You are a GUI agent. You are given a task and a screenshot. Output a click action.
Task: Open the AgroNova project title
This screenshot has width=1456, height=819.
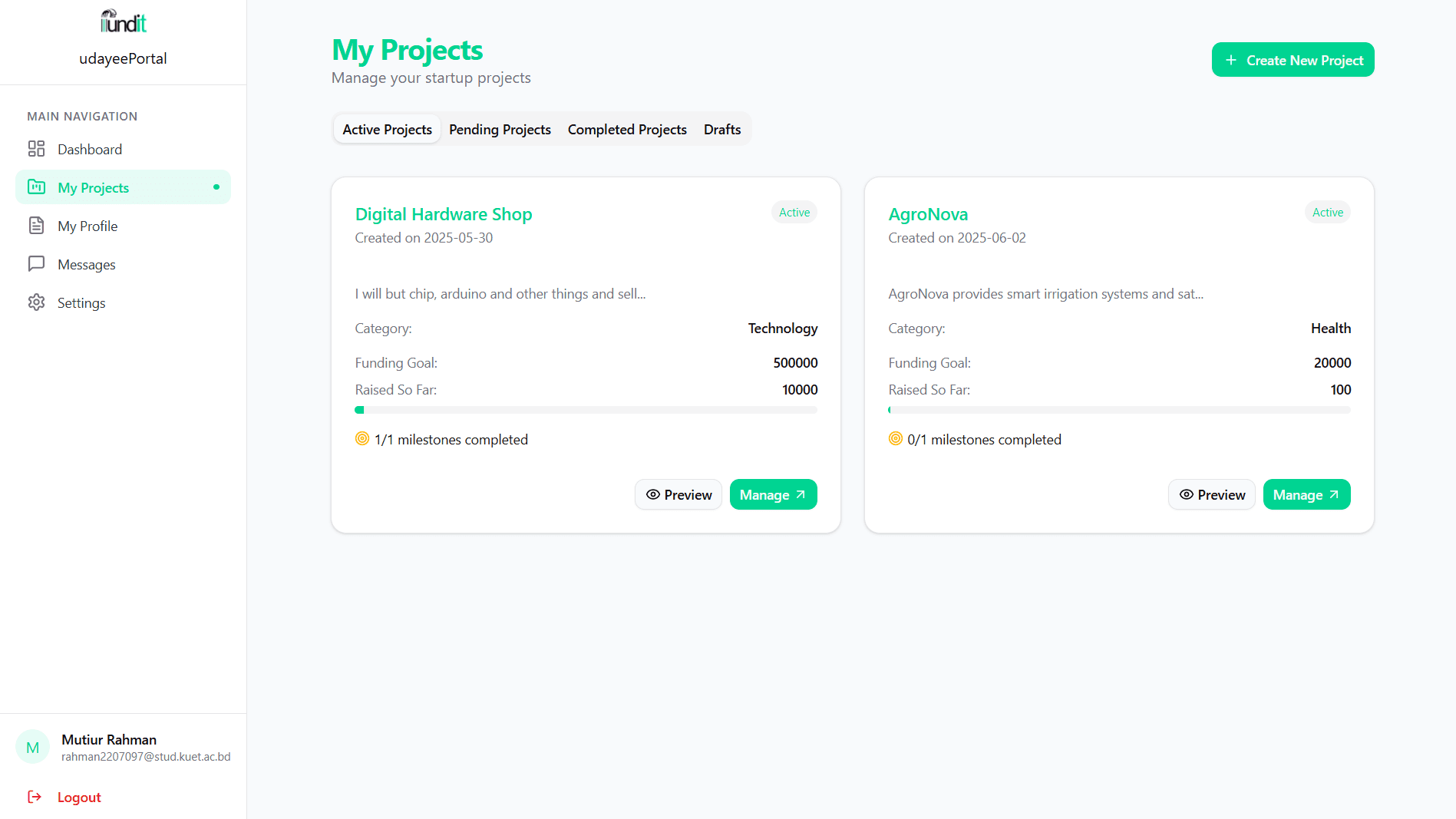click(x=928, y=214)
